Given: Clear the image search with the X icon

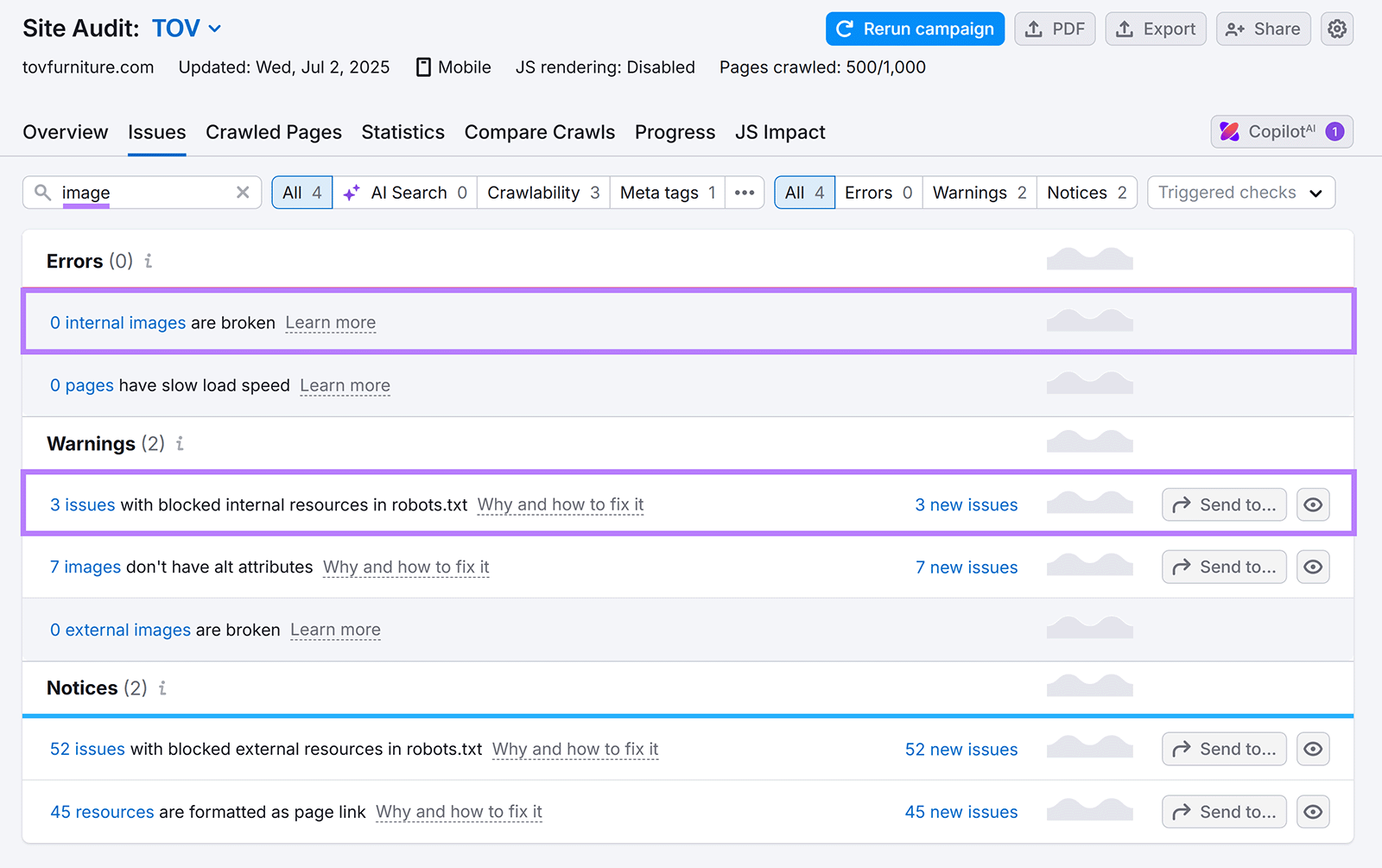Looking at the screenshot, I should coord(242,192).
